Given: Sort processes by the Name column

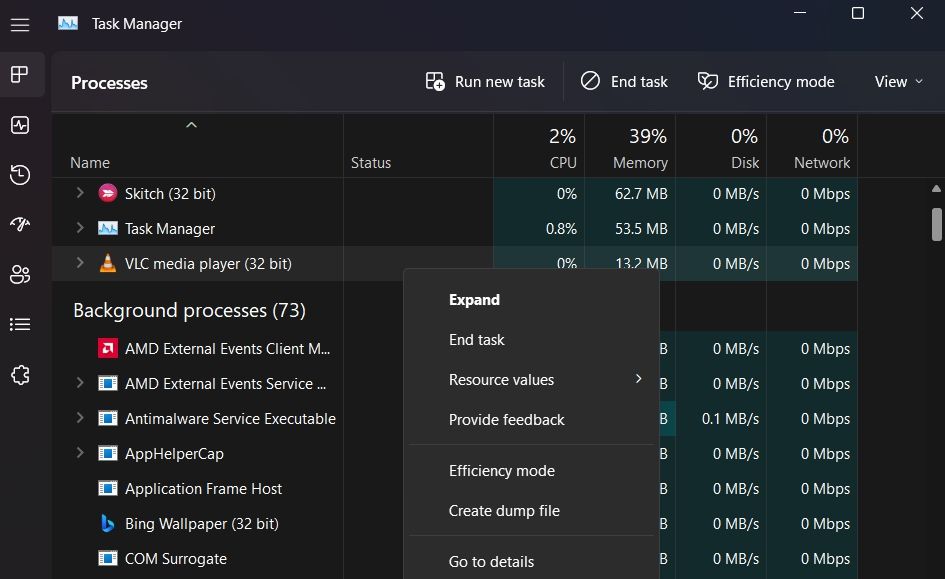Looking at the screenshot, I should 198,145.
